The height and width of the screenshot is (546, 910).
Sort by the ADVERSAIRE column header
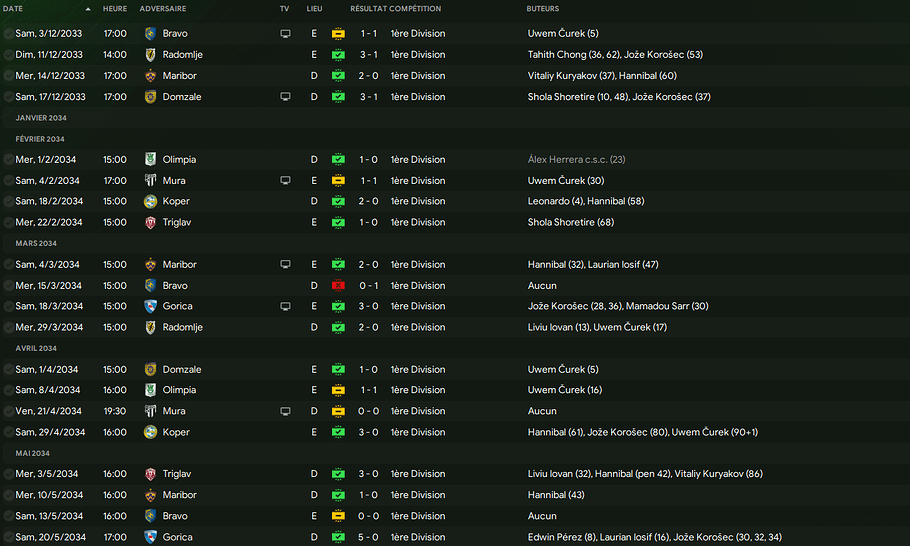pyautogui.click(x=162, y=9)
